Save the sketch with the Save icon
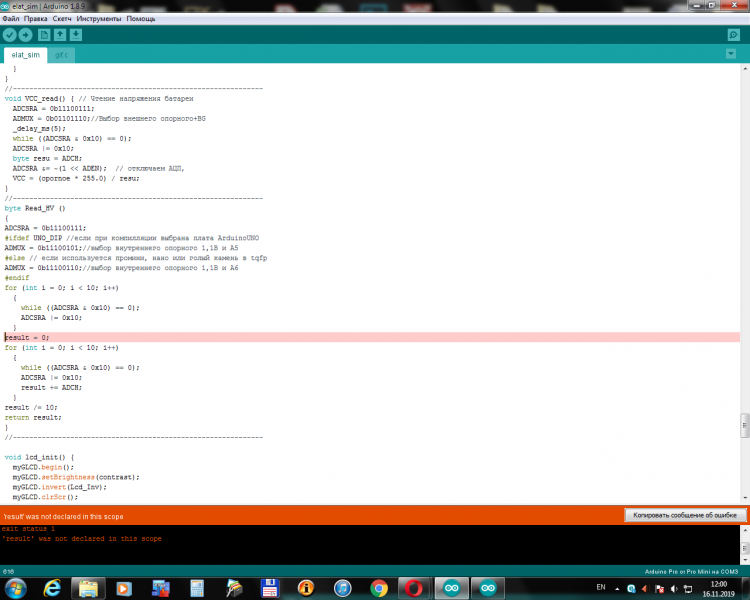The width and height of the screenshot is (750, 600). [x=76, y=35]
